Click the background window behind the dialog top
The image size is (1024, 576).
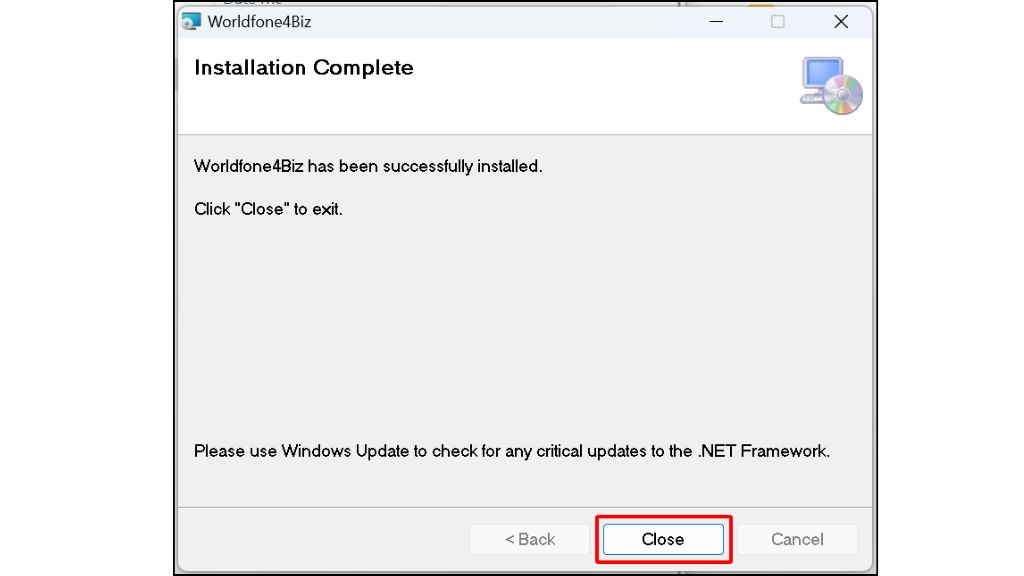457,3
